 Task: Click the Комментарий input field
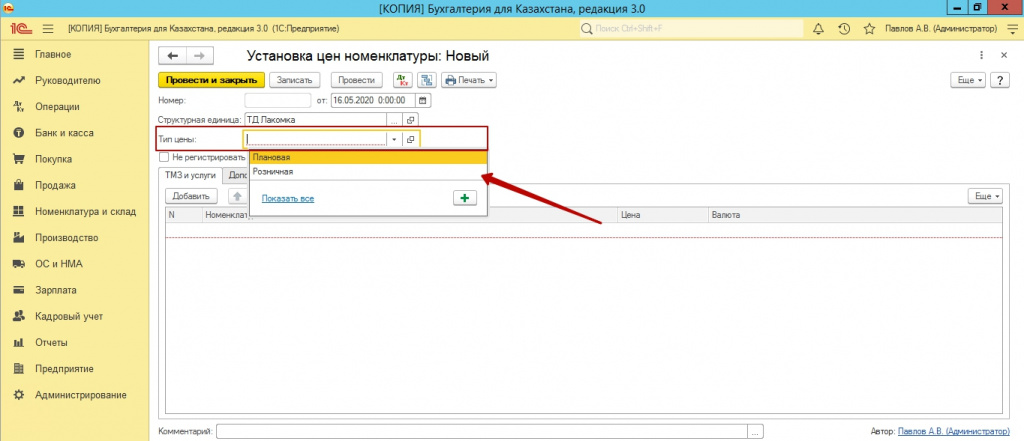tap(483, 431)
